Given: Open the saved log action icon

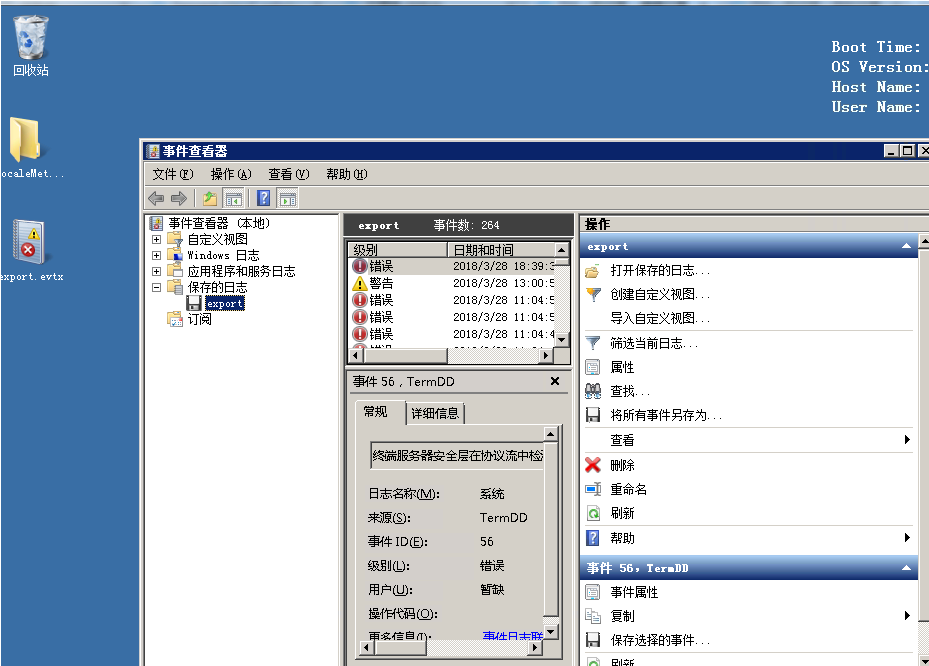Looking at the screenshot, I should tap(593, 271).
